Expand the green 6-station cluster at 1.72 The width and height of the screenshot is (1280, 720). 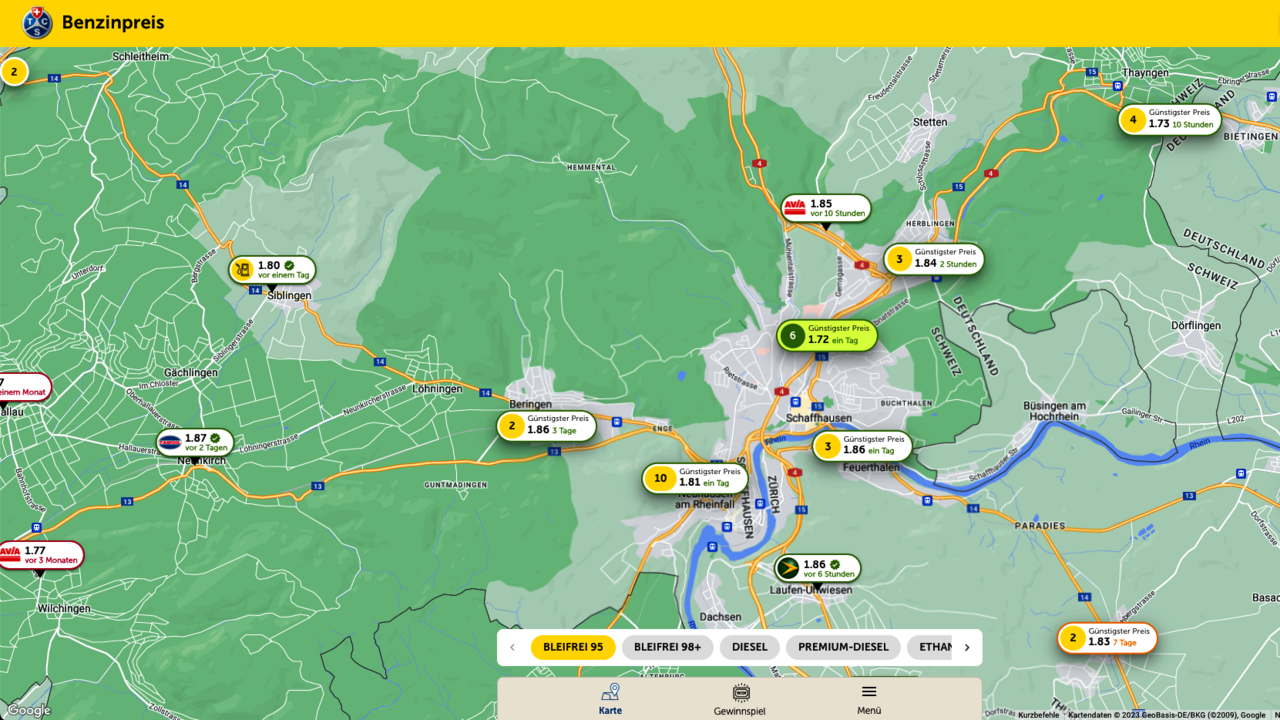(827, 335)
